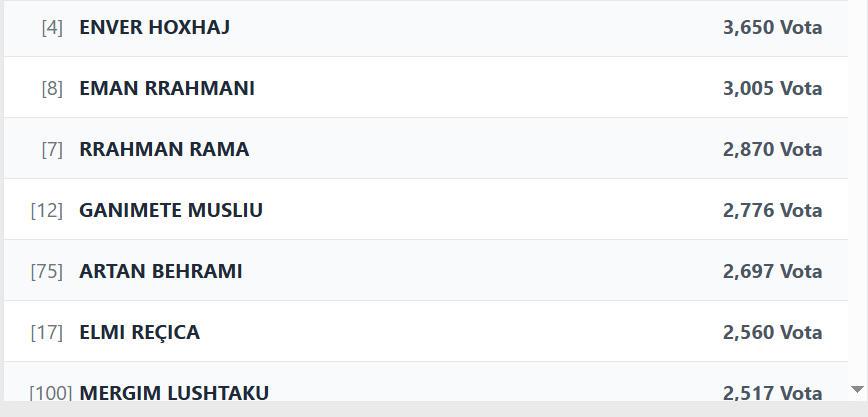Image resolution: width=868 pixels, height=417 pixels.
Task: Click the 2,560 Vota value
Action: click(x=772, y=332)
